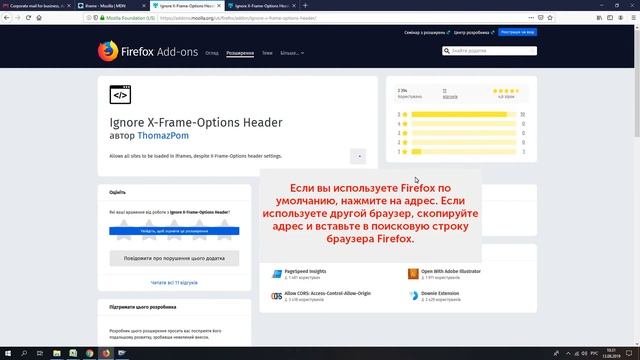Expand the add-on description toggle
The height and width of the screenshot is (360, 640).
[x=358, y=156]
